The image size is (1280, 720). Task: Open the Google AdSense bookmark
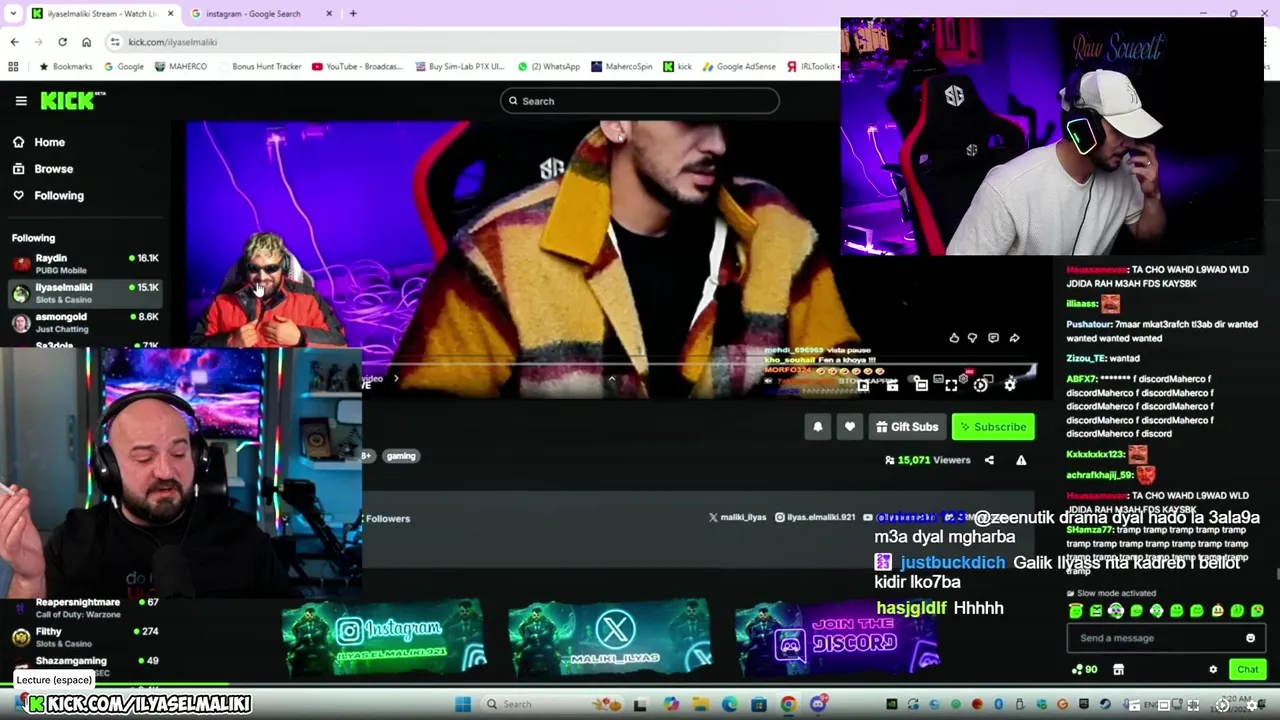click(x=739, y=67)
